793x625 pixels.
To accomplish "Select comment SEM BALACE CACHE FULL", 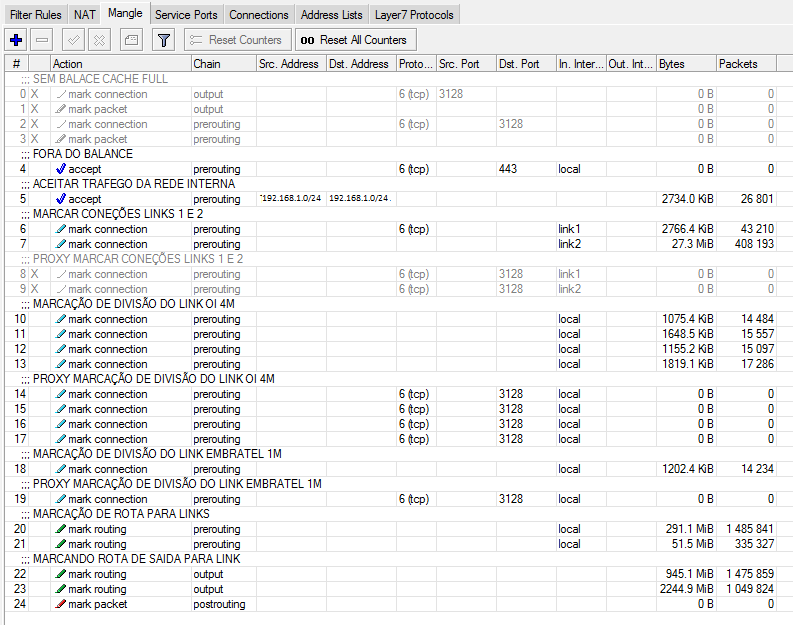I will pyautogui.click(x=100, y=79).
